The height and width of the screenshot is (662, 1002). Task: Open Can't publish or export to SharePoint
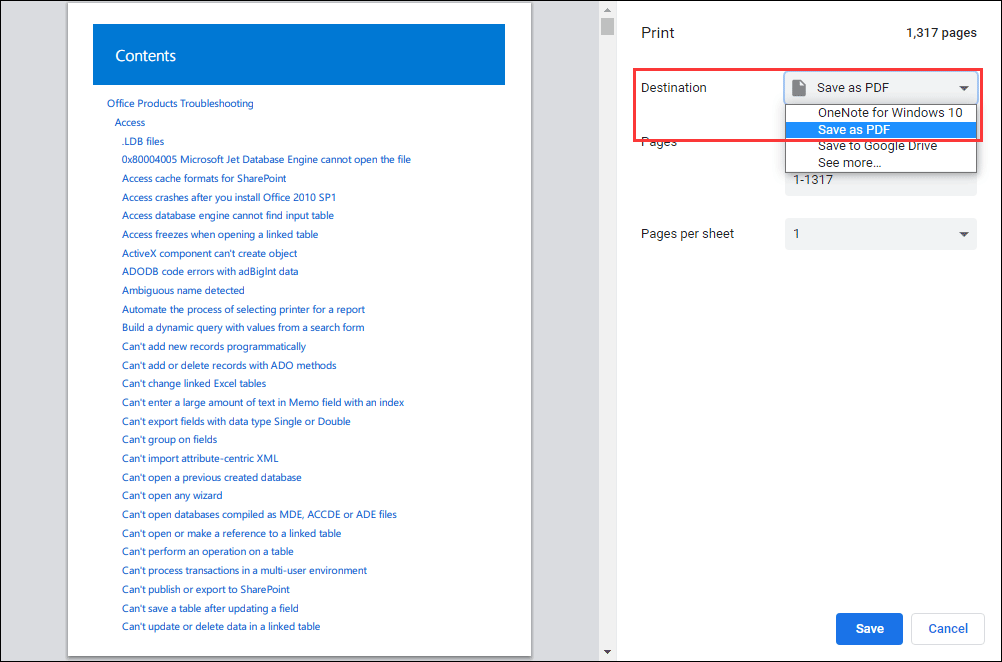(x=206, y=590)
